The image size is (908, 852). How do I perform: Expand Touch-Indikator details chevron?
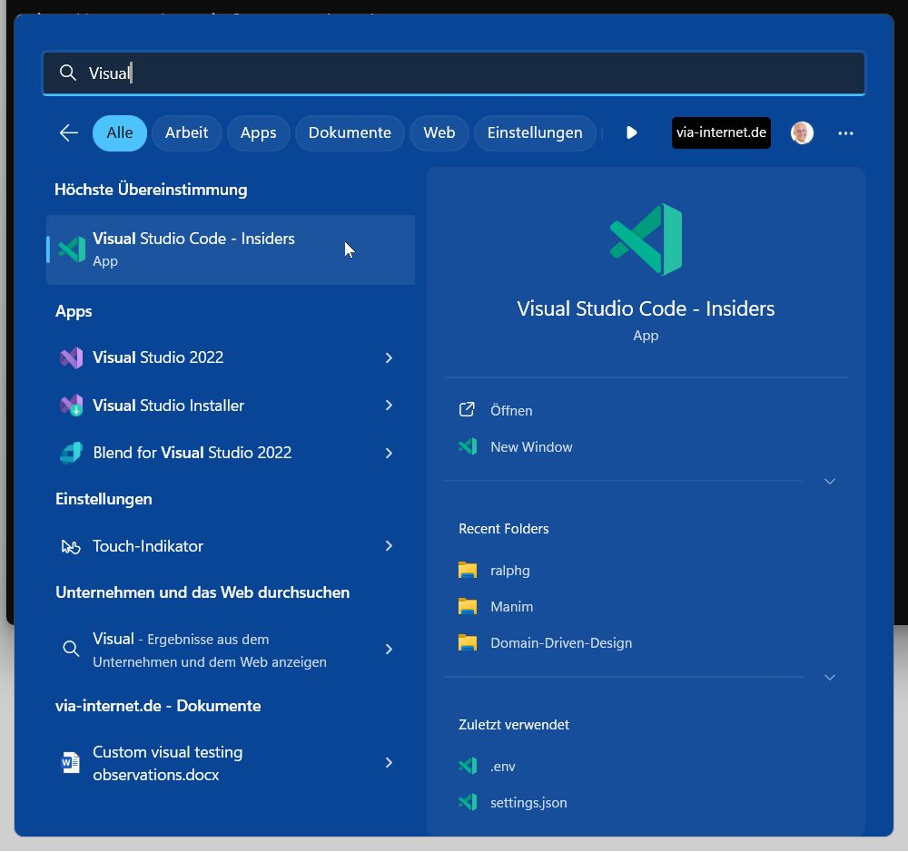(x=389, y=546)
